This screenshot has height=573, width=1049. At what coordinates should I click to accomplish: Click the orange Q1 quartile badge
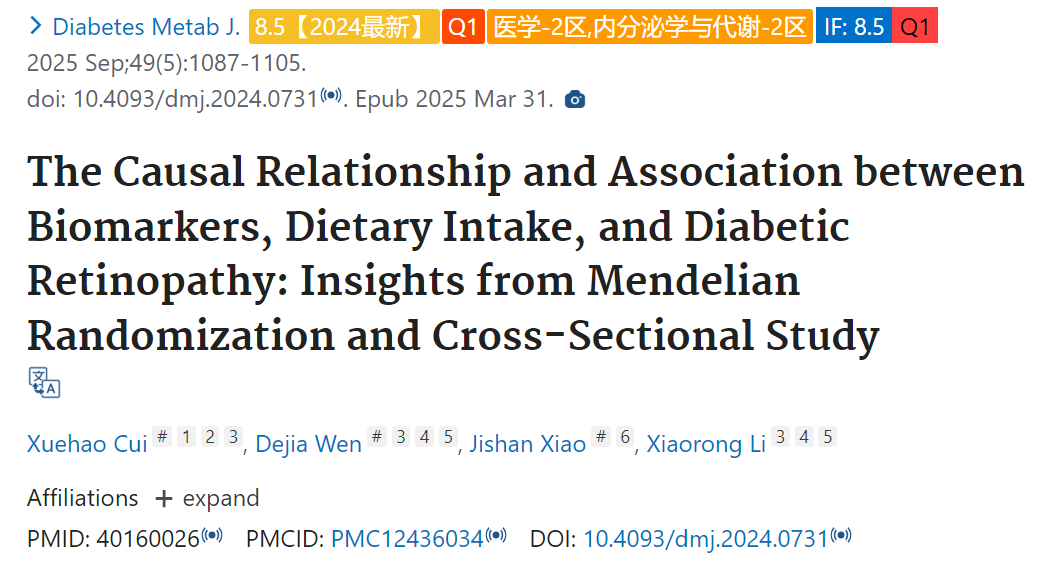[x=463, y=27]
